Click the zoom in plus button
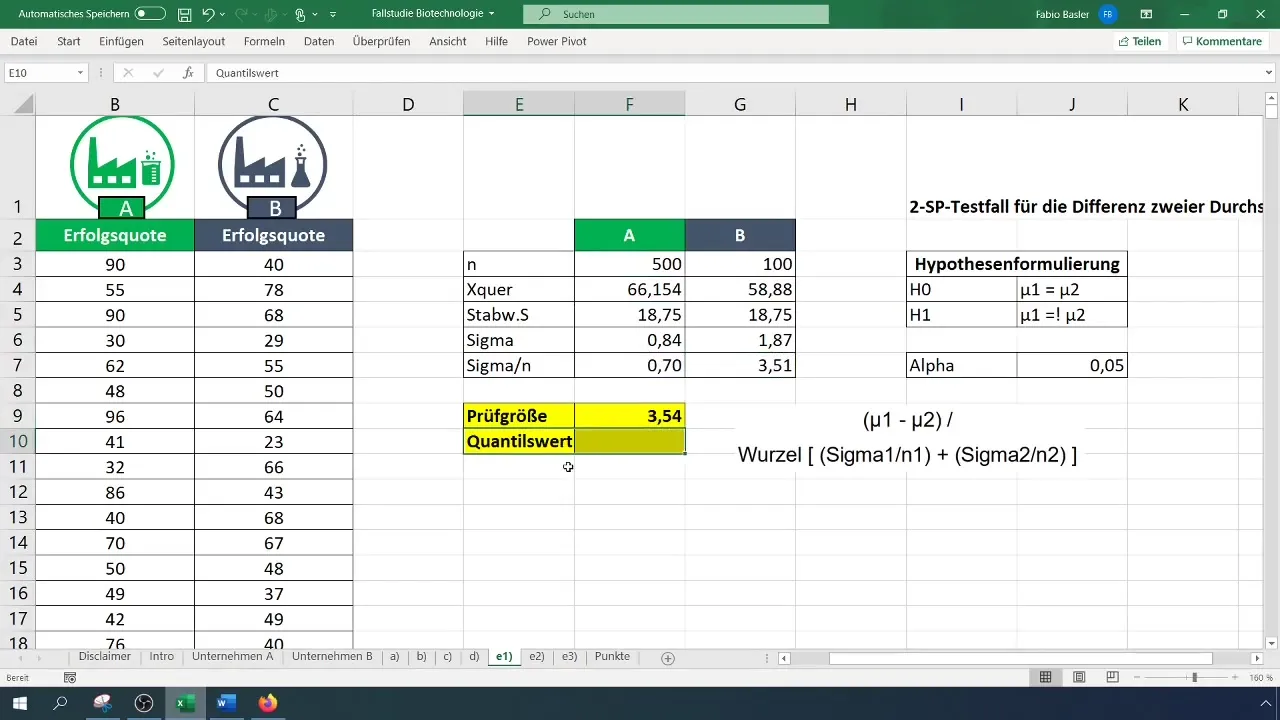 (1234, 678)
